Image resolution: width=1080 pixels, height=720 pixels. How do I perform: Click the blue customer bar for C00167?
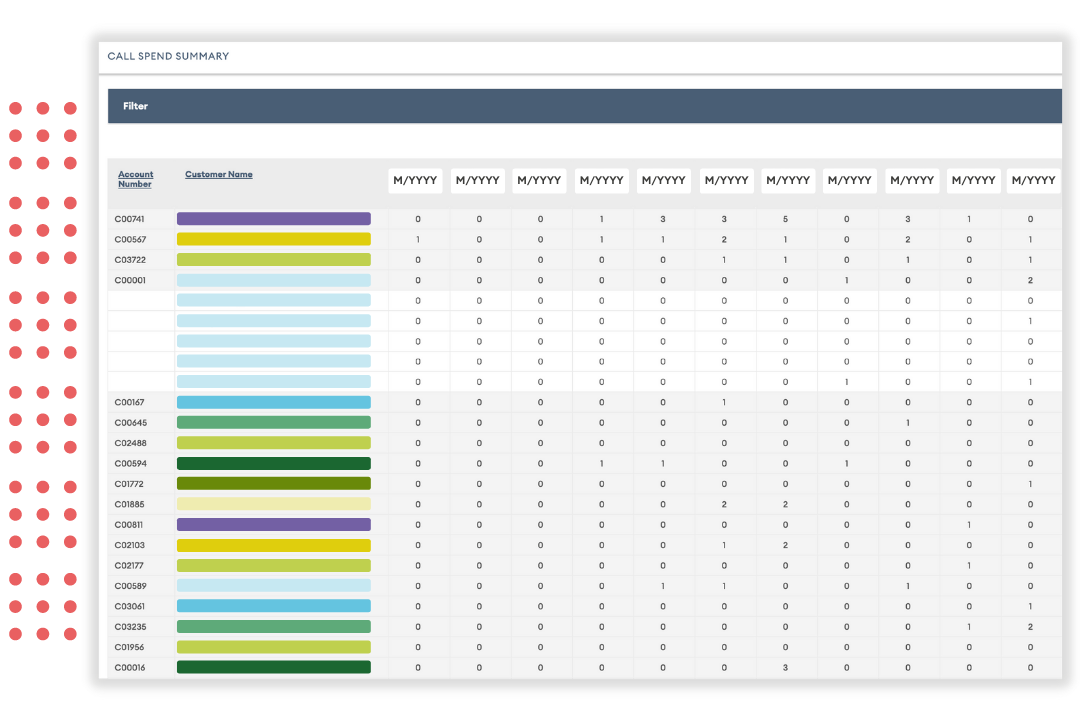[273, 402]
